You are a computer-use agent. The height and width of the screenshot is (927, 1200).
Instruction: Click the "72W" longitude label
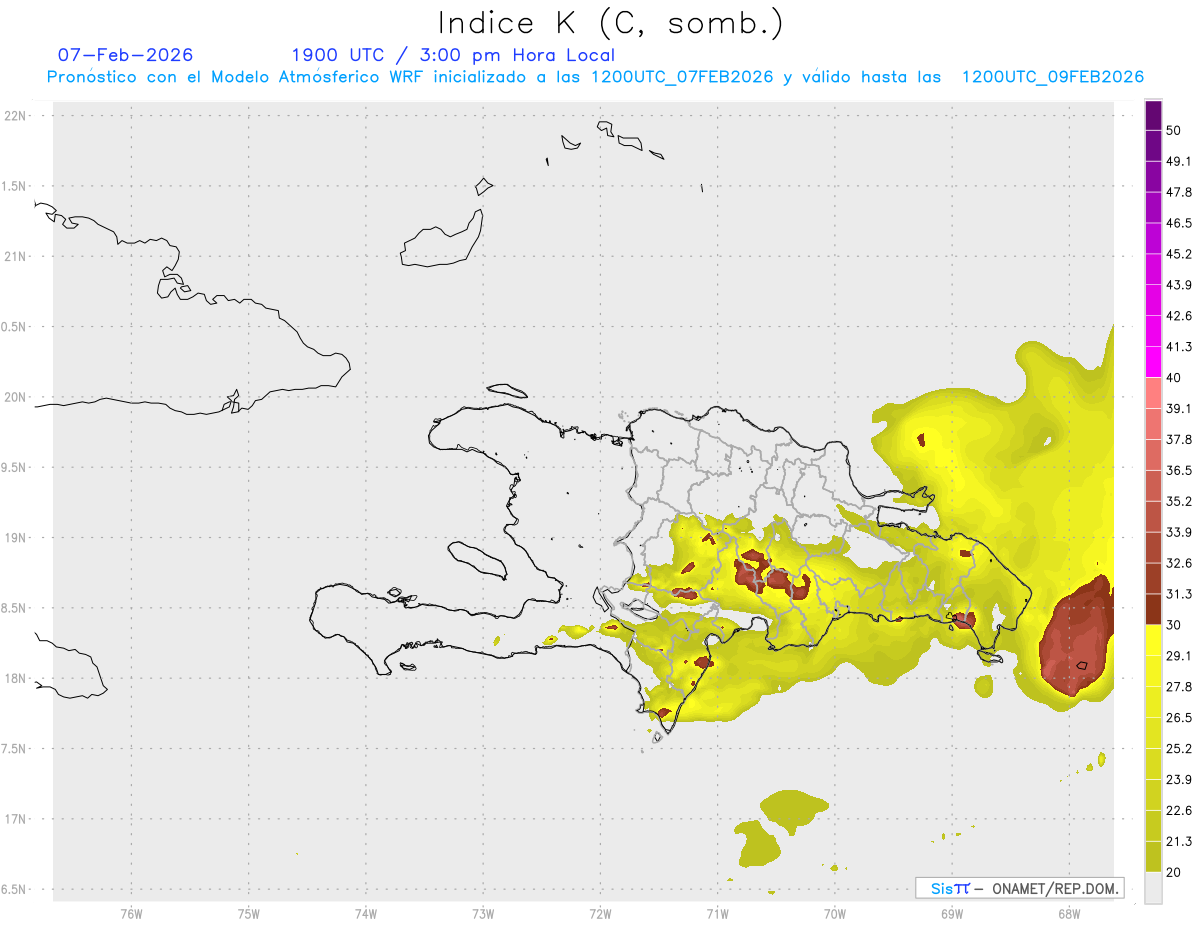[601, 913]
